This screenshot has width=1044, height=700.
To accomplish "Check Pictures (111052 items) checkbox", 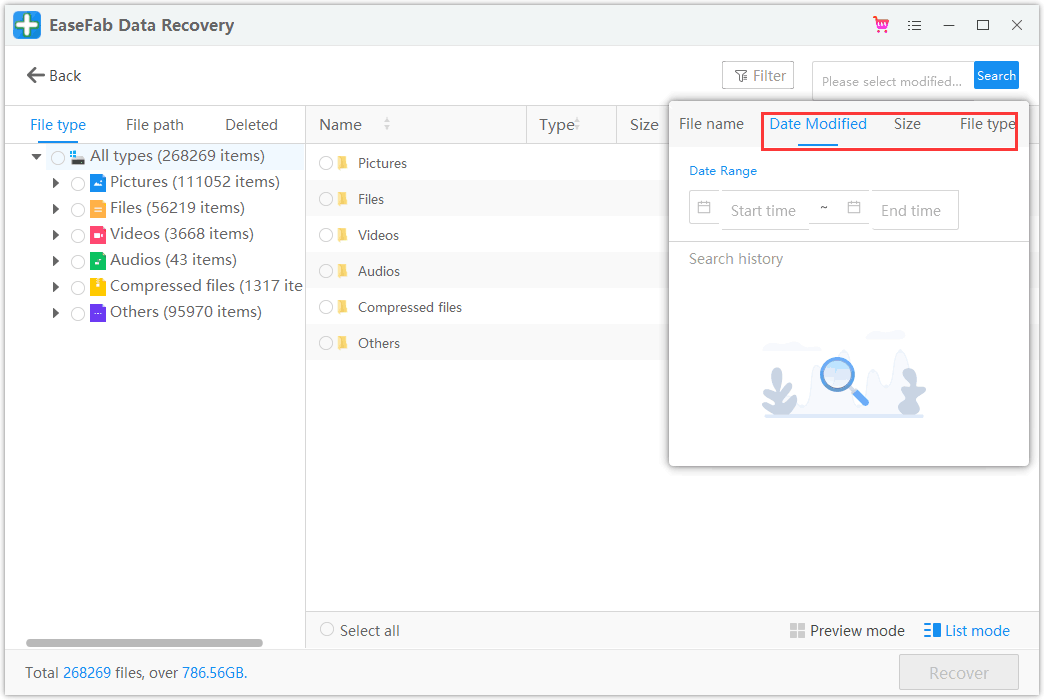I will coord(78,183).
